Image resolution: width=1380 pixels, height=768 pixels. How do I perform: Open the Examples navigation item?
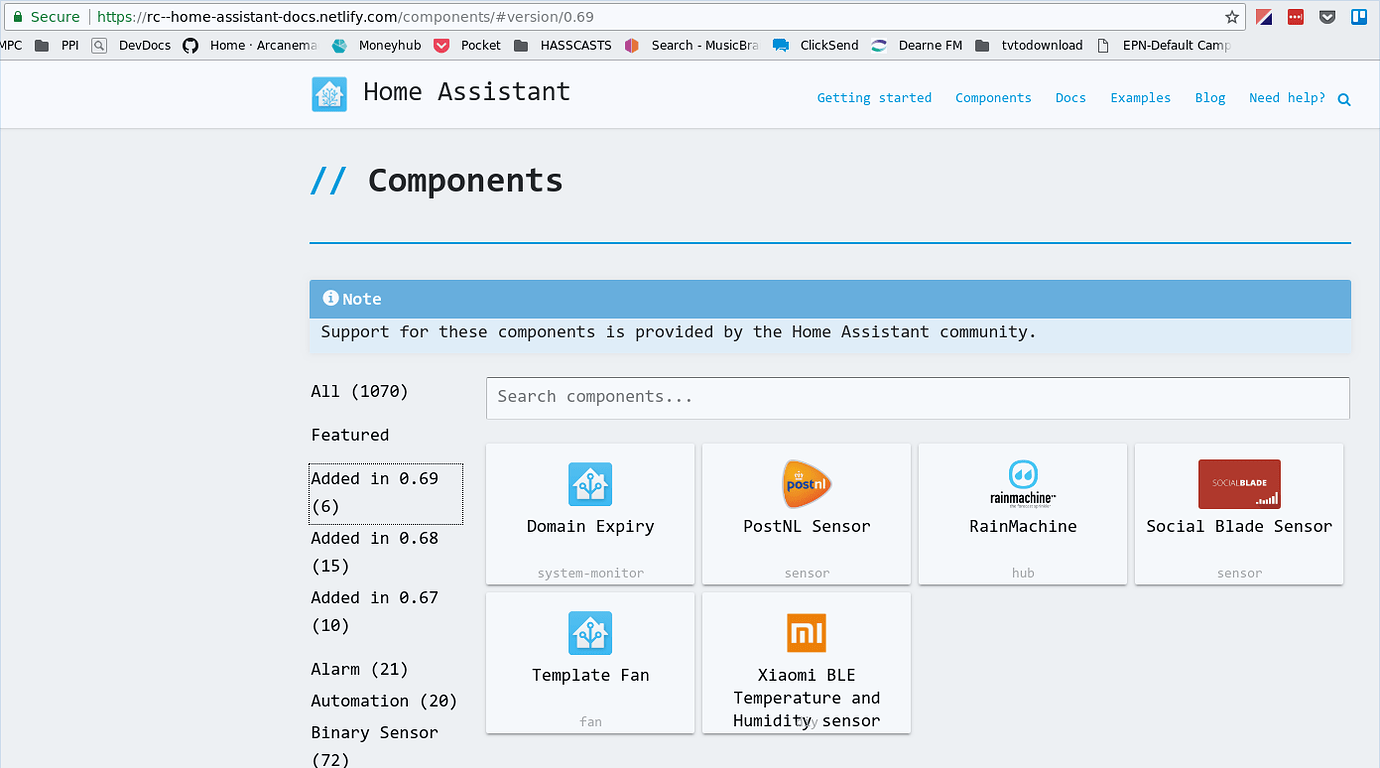click(1140, 98)
